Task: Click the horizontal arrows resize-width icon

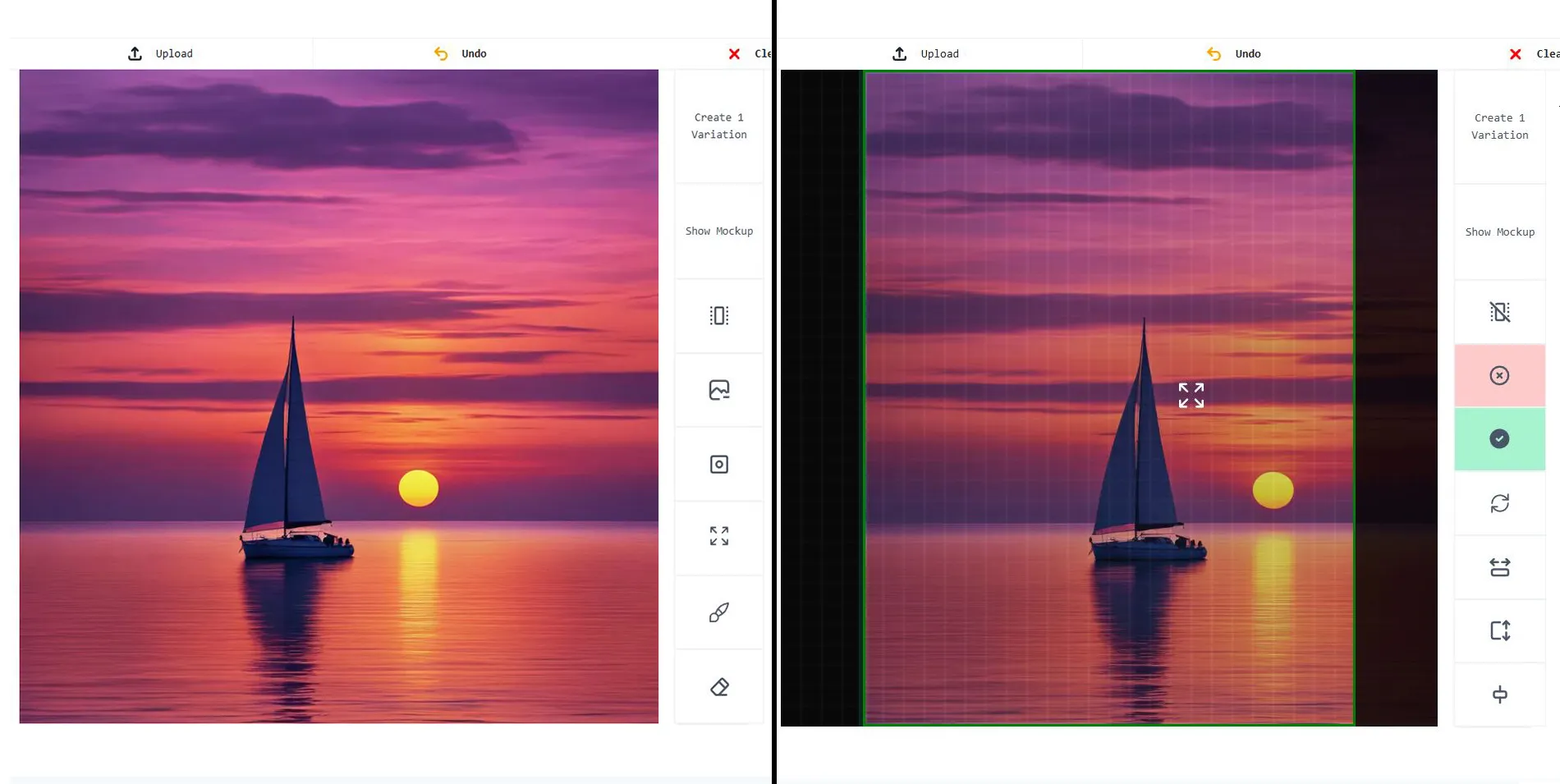Action: pos(1499,567)
